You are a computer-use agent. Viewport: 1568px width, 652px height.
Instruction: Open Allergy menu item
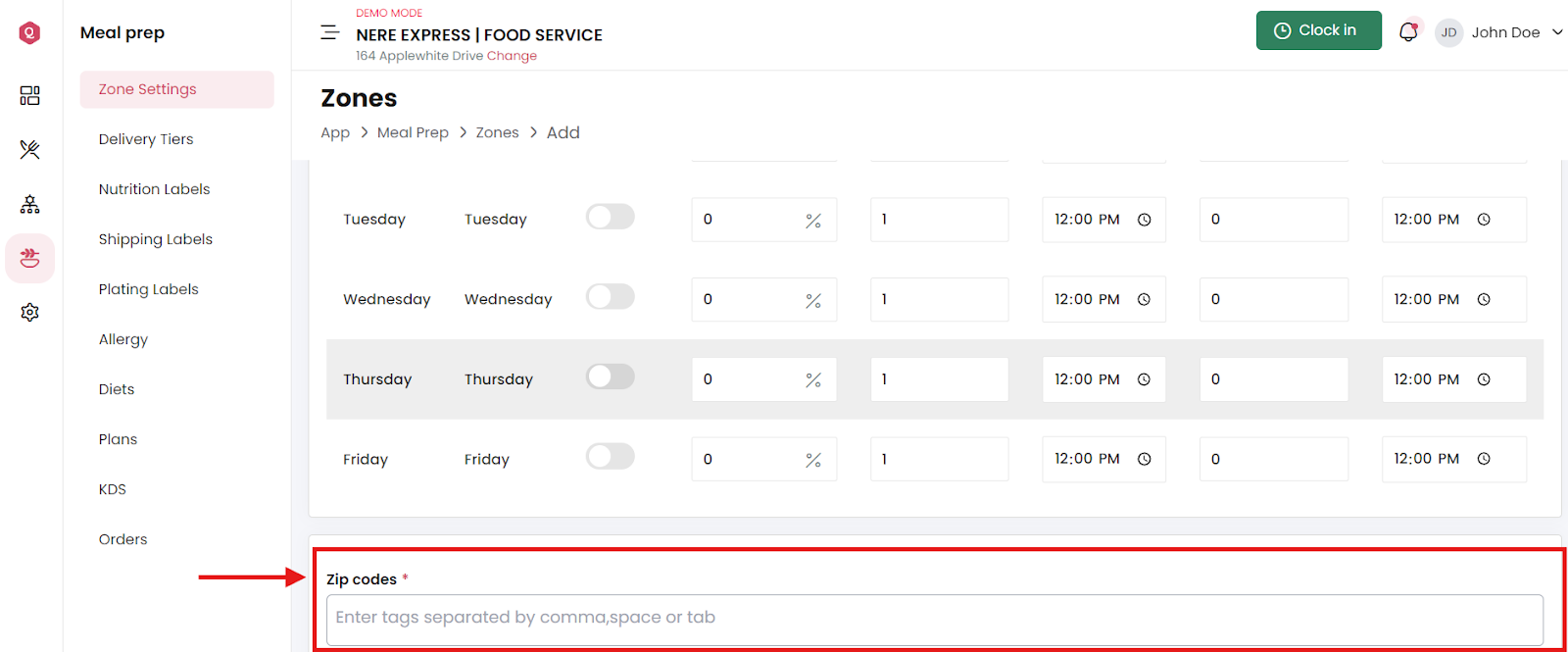(122, 339)
